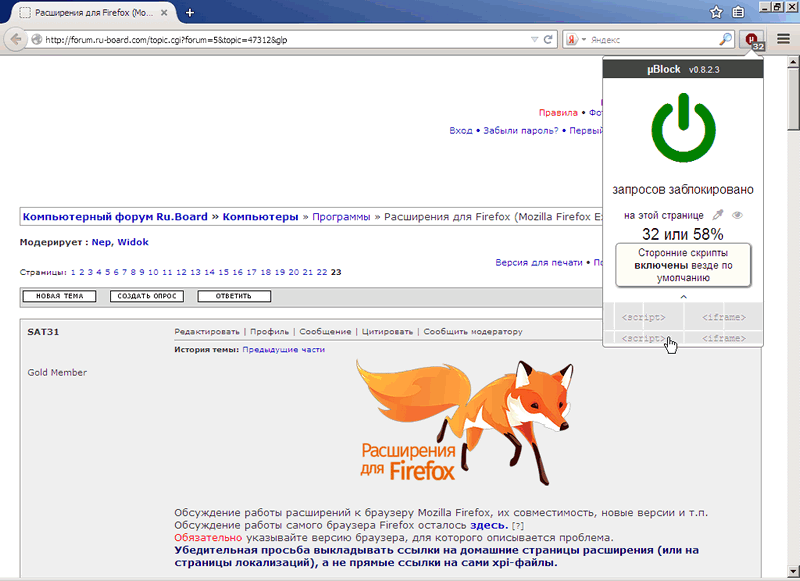Image resolution: width=800 pixels, height=581 pixels.
Task: Open a new tab with the plus button
Action: 190,13
